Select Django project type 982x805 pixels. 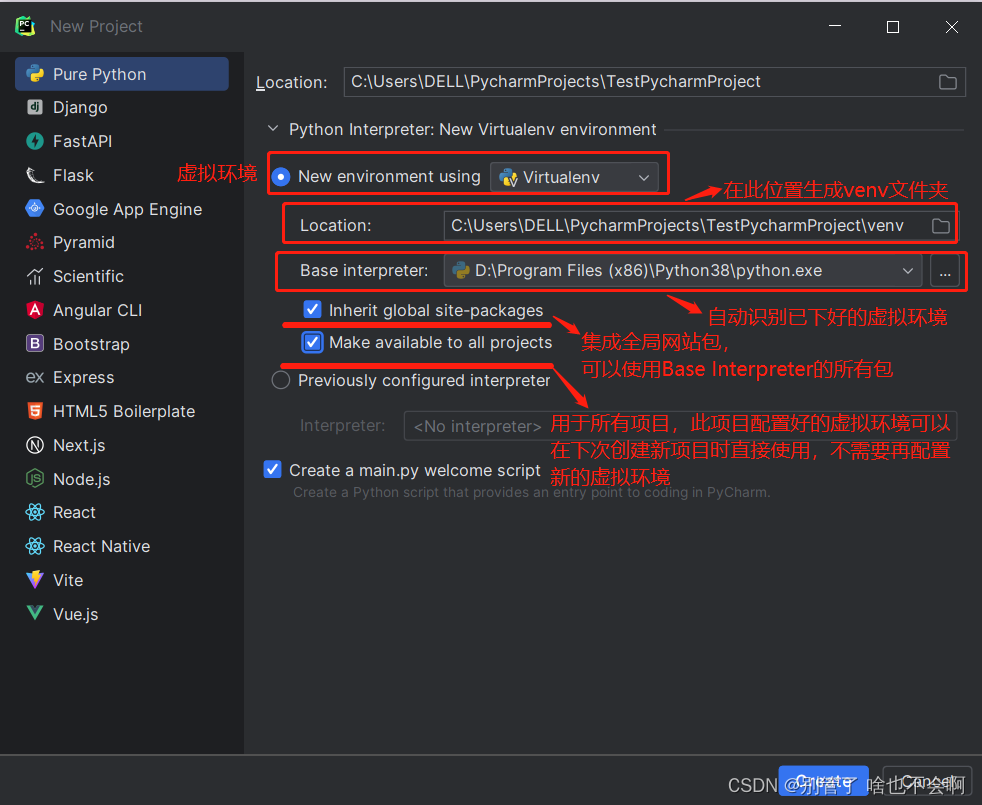point(121,107)
